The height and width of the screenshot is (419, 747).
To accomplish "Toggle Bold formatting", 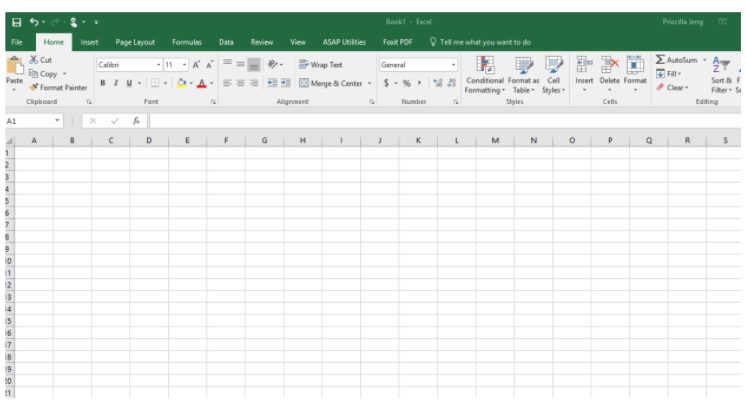I will click(102, 83).
